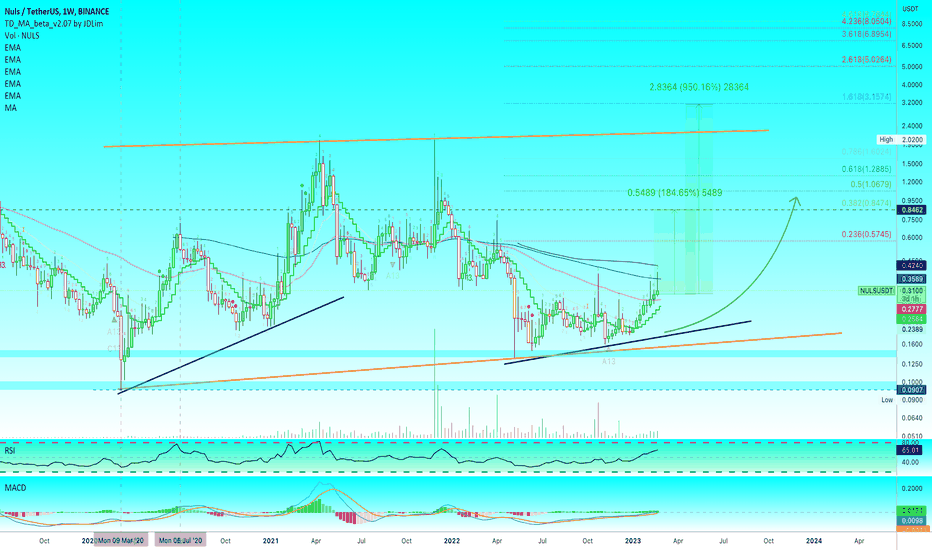Click the Mon 09 Mar '20 date marker
The height and width of the screenshot is (550, 932).
[x=121, y=540]
